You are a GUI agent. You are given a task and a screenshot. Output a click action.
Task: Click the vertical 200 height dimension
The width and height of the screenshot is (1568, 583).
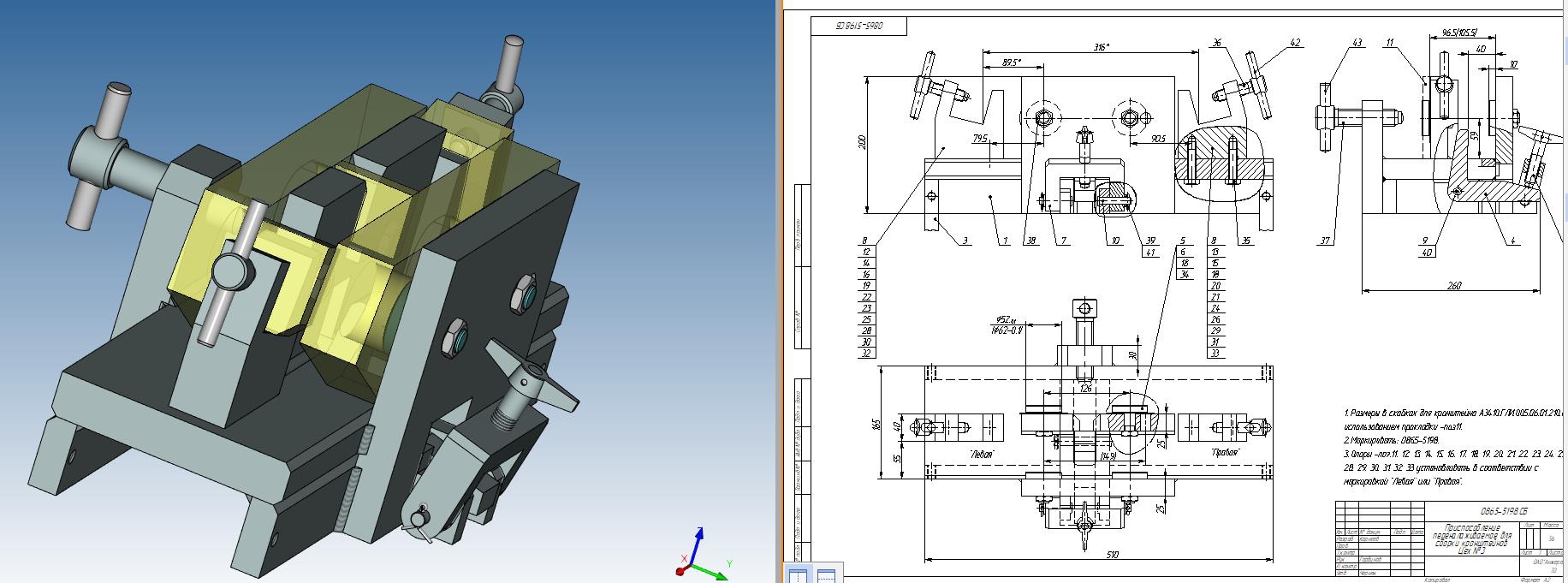862,141
